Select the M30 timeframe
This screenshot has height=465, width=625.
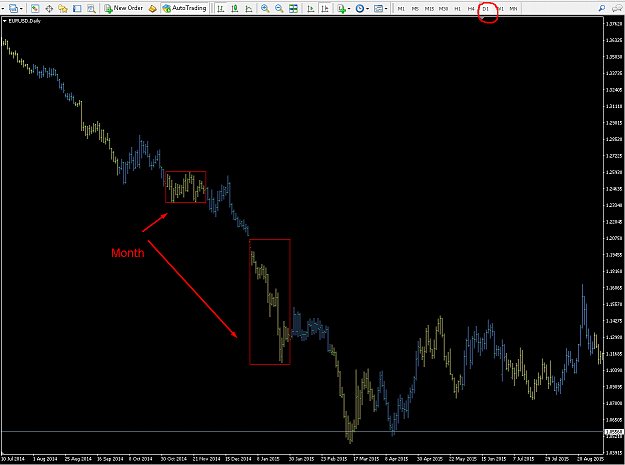click(443, 8)
